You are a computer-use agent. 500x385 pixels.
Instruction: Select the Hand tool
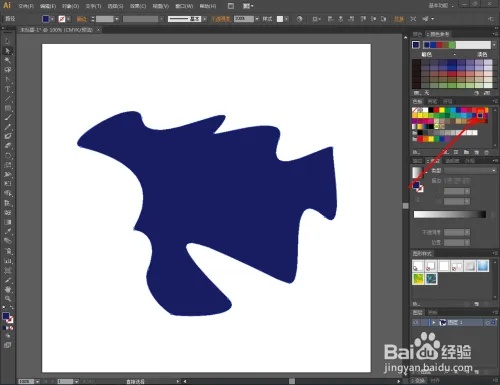click(7, 289)
